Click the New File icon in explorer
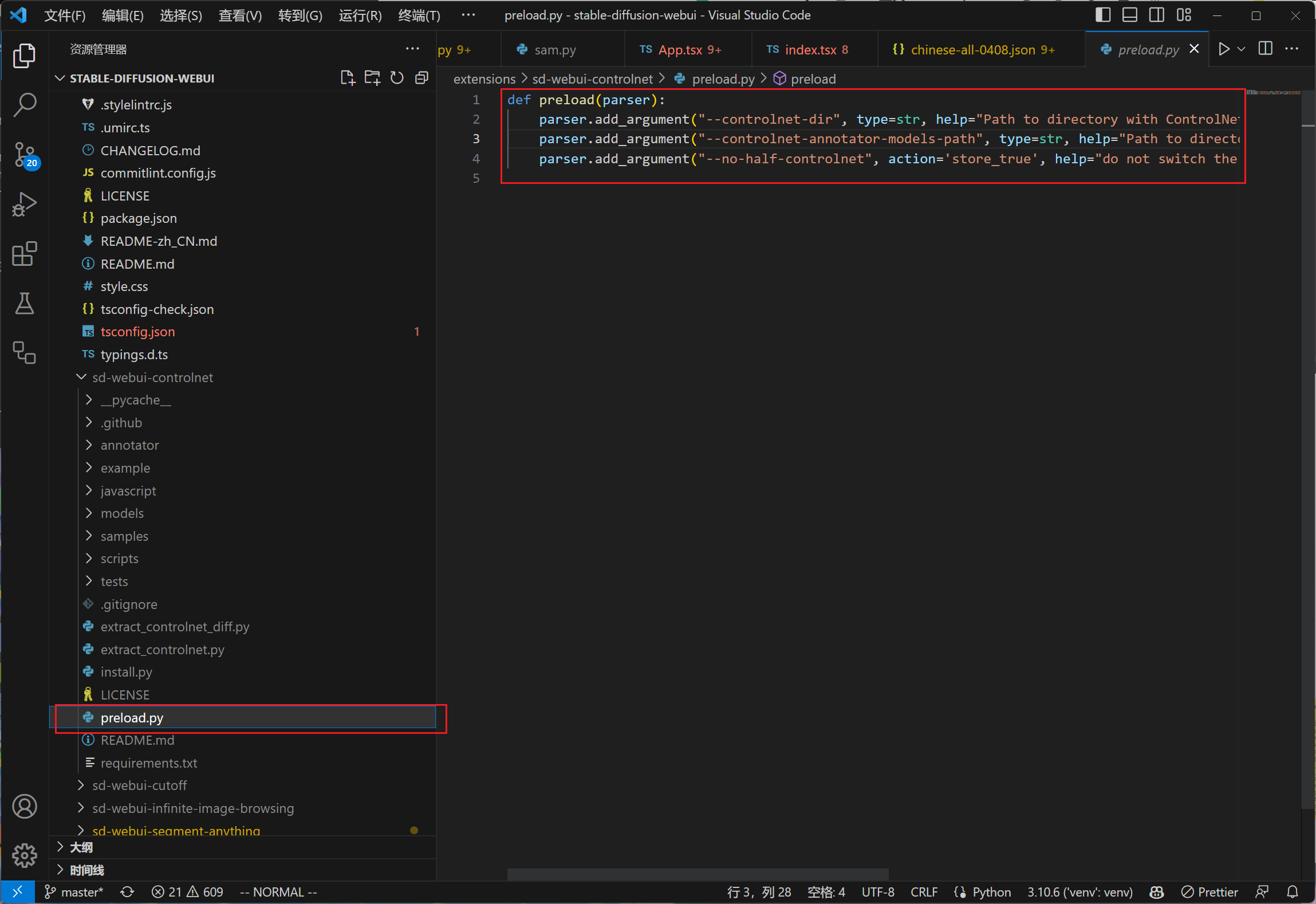Screen dimensions: 1316x904 (347, 78)
